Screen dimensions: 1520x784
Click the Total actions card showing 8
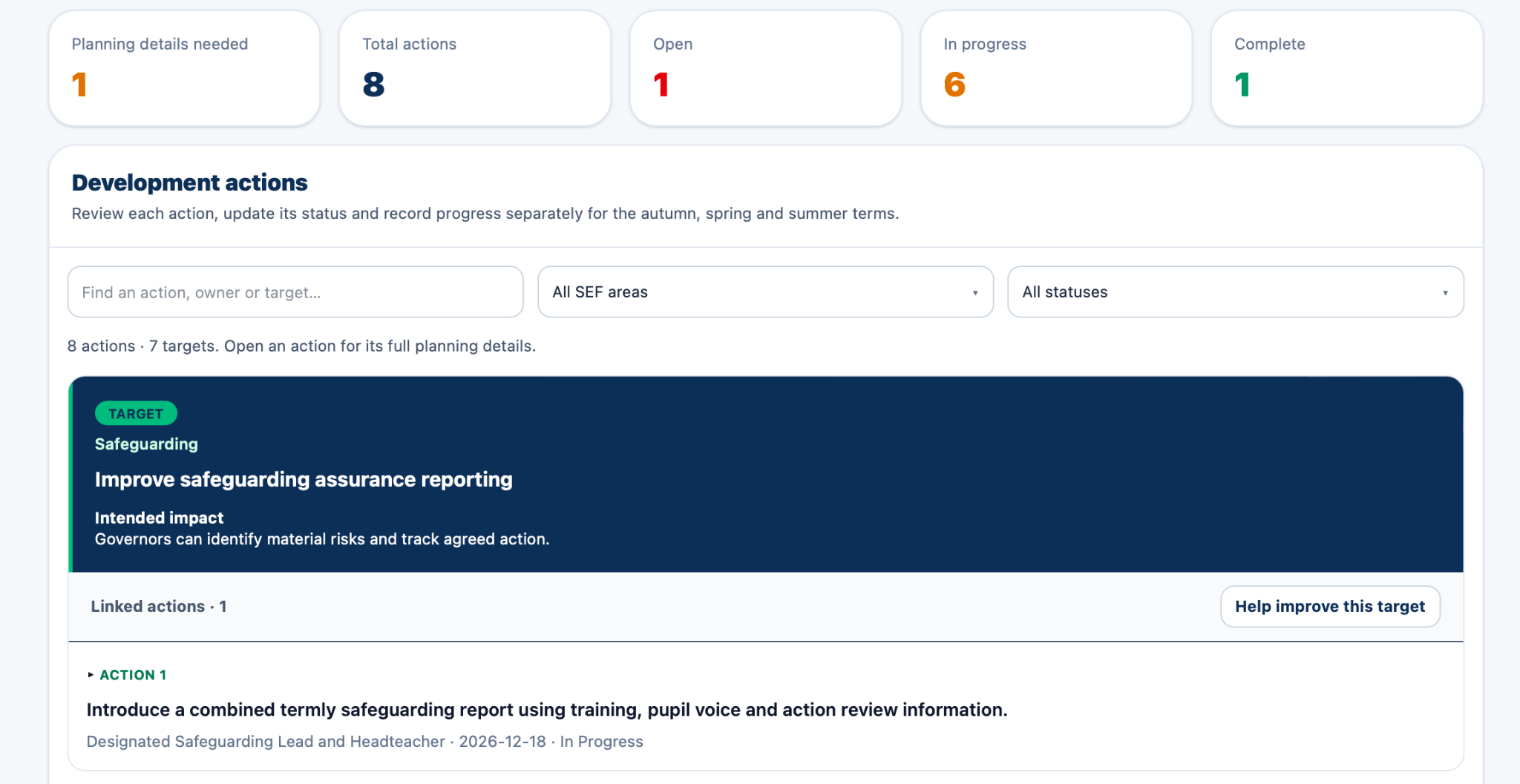(475, 68)
